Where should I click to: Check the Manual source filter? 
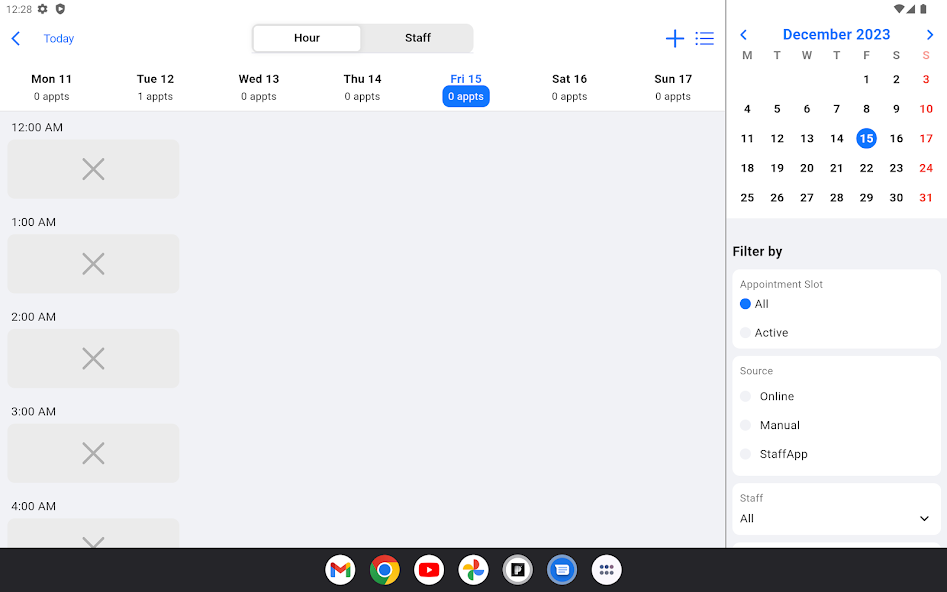pyautogui.click(x=745, y=425)
